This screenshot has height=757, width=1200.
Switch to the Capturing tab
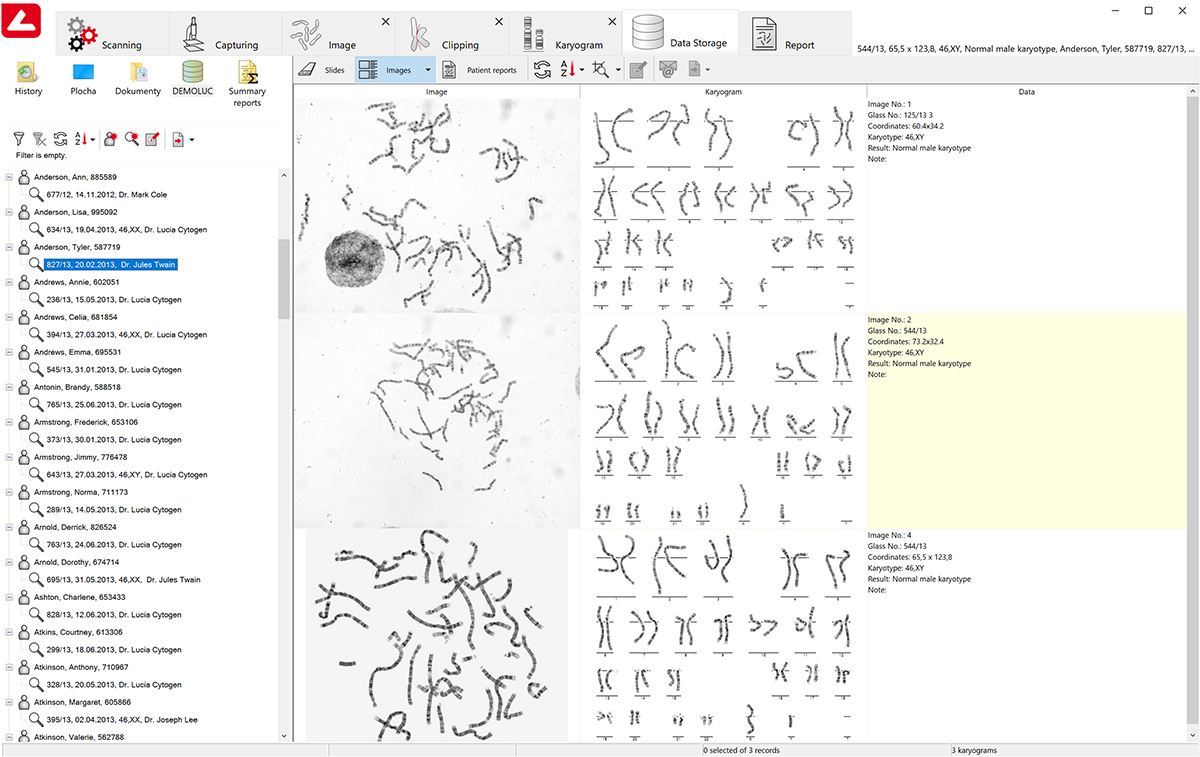pyautogui.click(x=224, y=34)
